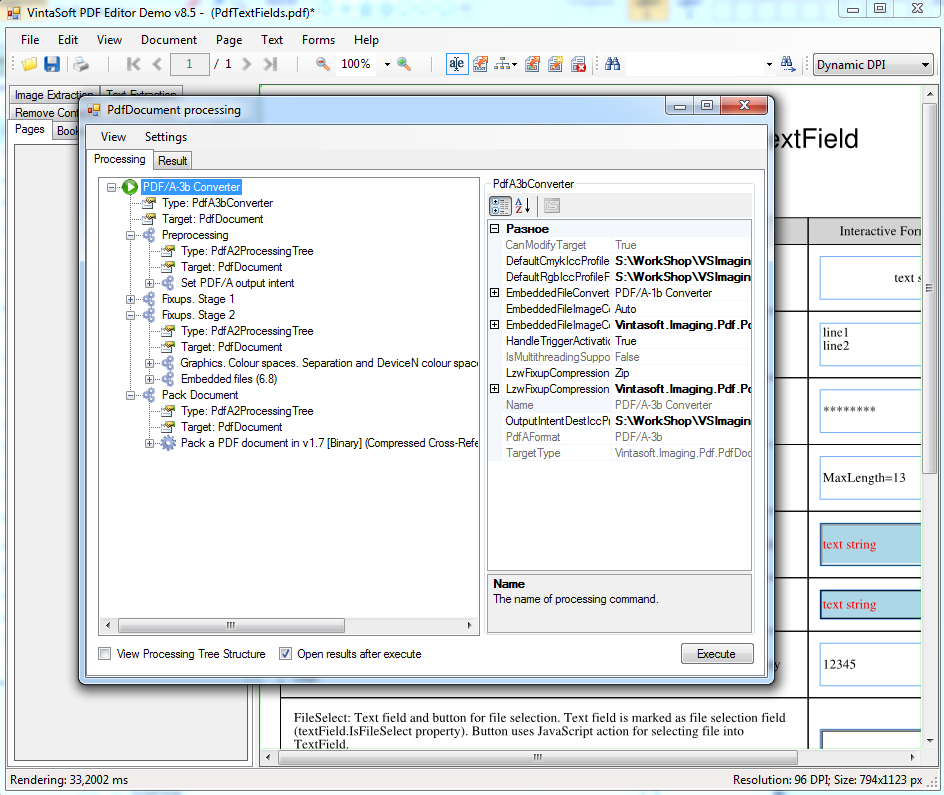Open the File menu

point(30,40)
